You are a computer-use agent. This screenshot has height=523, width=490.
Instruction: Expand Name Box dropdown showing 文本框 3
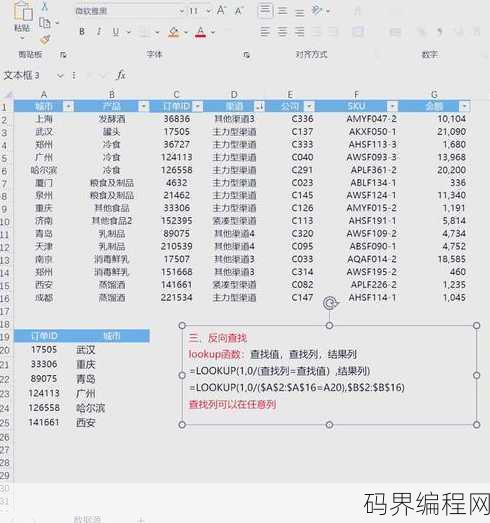pos(60,76)
